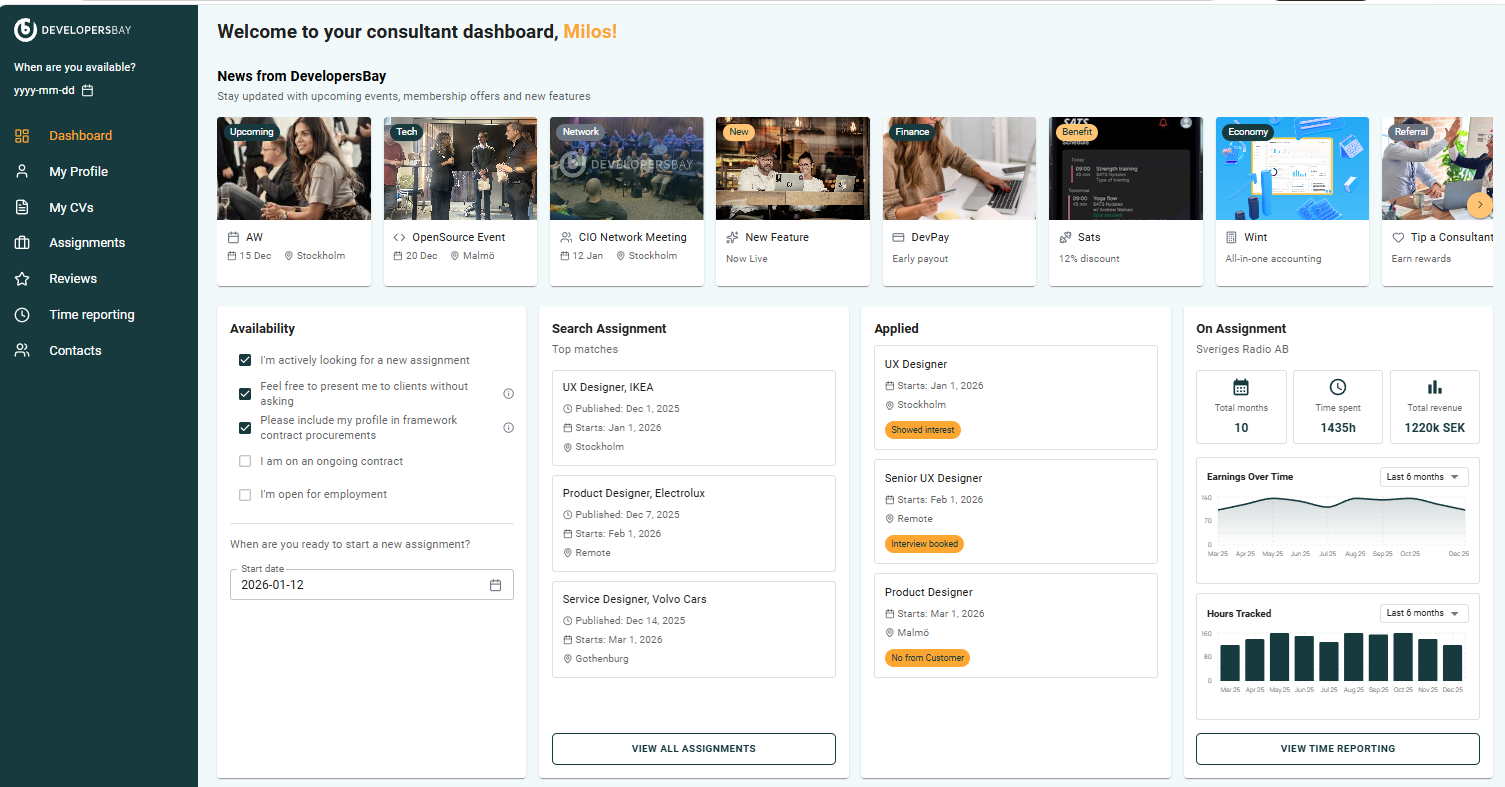Open the Start date calendar picker icon
Screen dimensions: 1505x787
pyautogui.click(x=495, y=585)
